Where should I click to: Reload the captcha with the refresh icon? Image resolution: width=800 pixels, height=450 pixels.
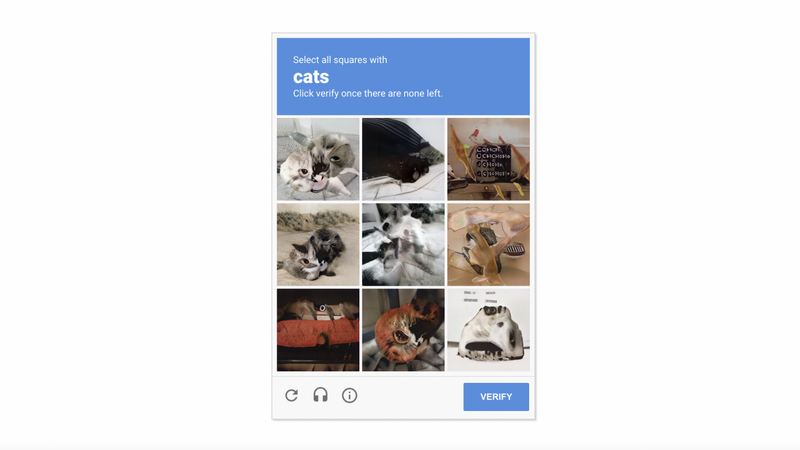coord(291,395)
